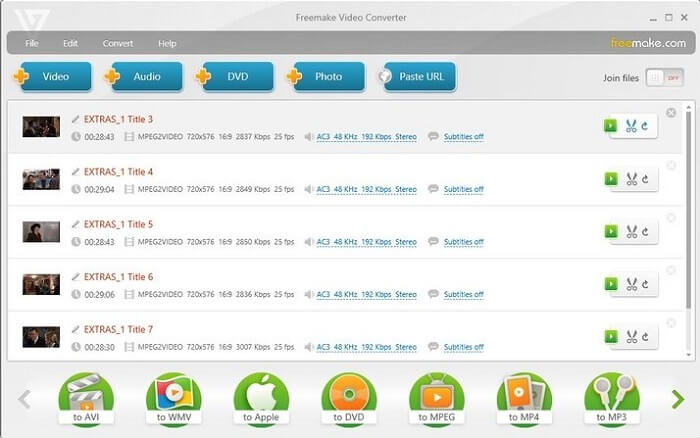Image resolution: width=700 pixels, height=438 pixels.
Task: Click the pencil rename icon for Title 7
Action: (75, 330)
